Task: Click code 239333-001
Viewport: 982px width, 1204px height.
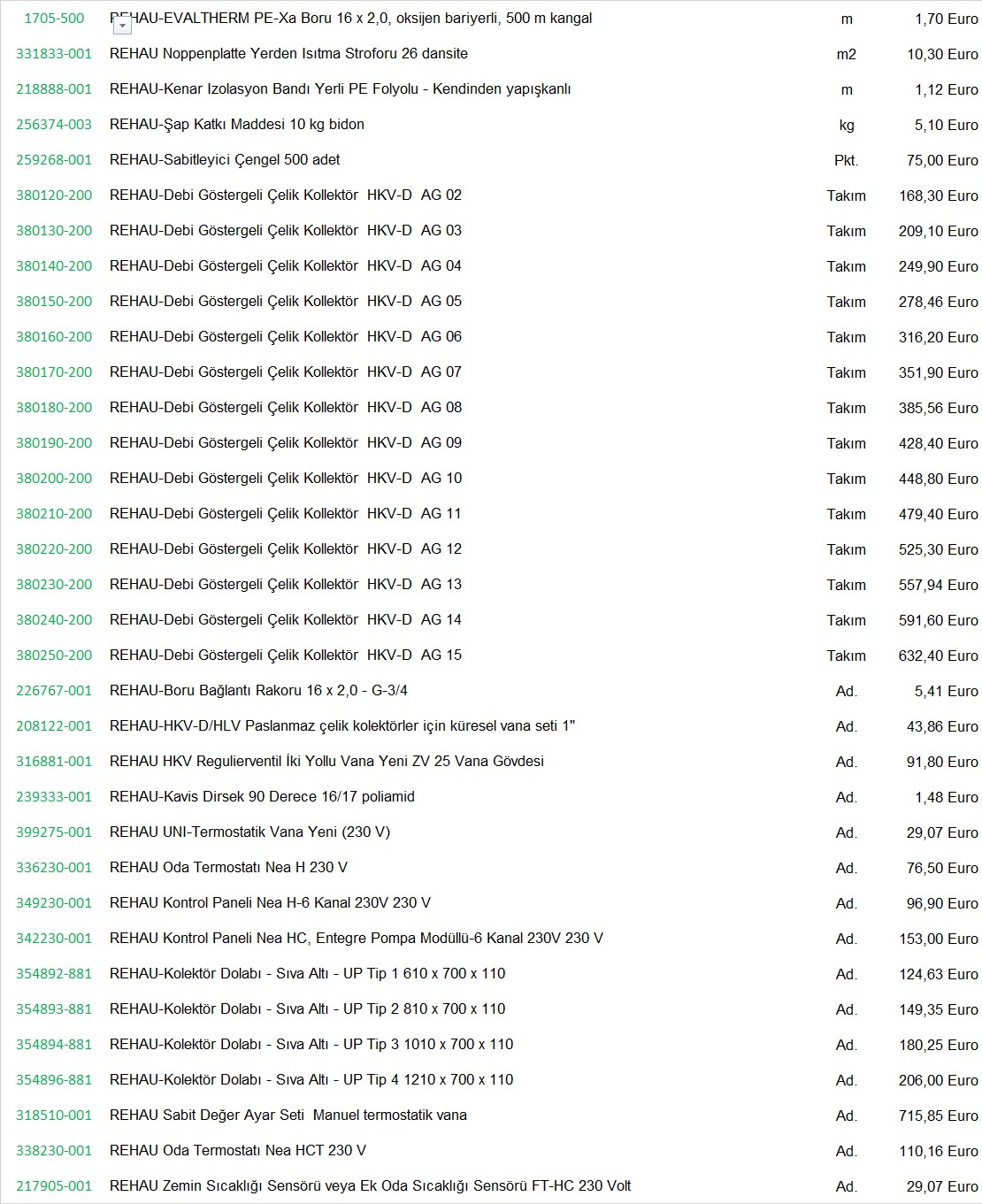Action: click(54, 797)
